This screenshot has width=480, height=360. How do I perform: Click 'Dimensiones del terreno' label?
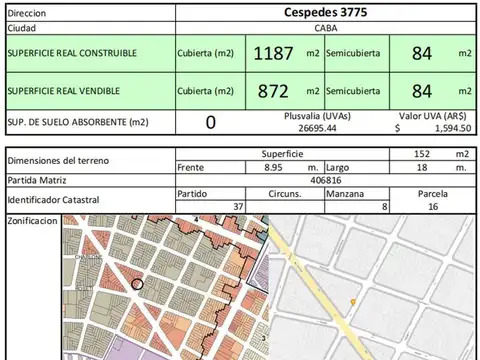coord(58,161)
